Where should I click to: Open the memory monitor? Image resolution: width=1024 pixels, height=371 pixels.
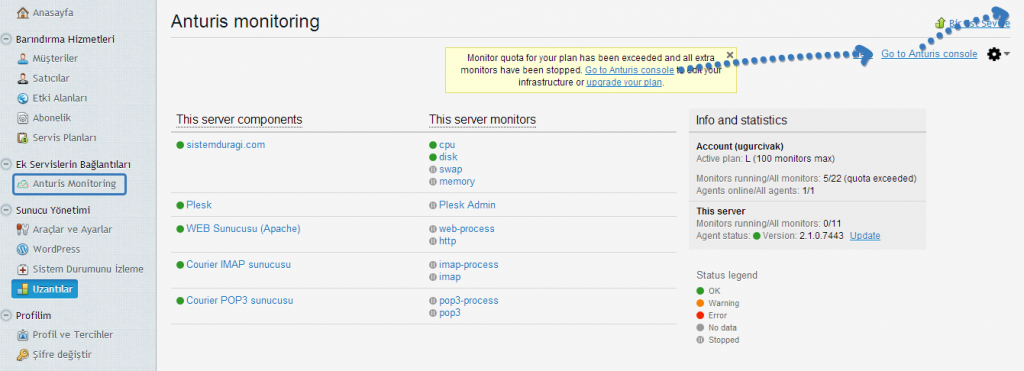pos(456,182)
